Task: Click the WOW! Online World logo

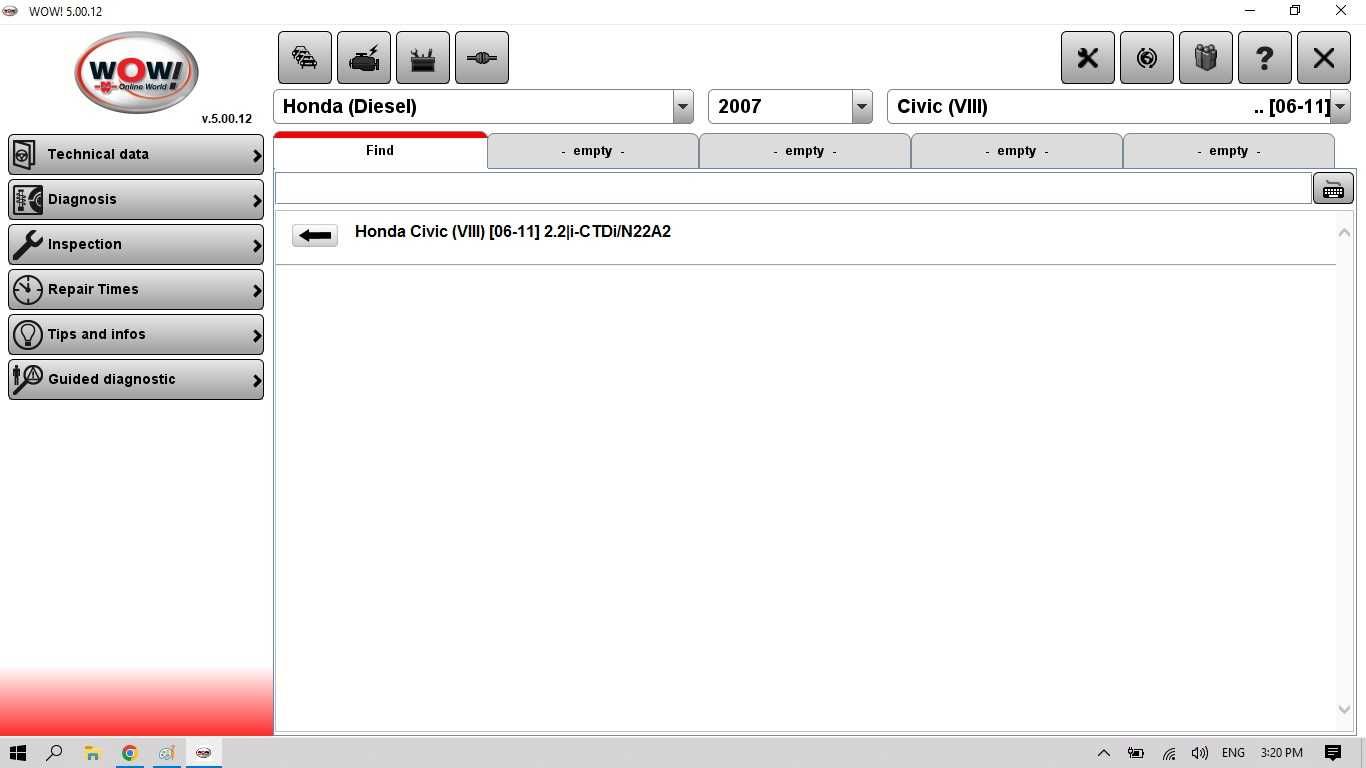Action: [137, 72]
